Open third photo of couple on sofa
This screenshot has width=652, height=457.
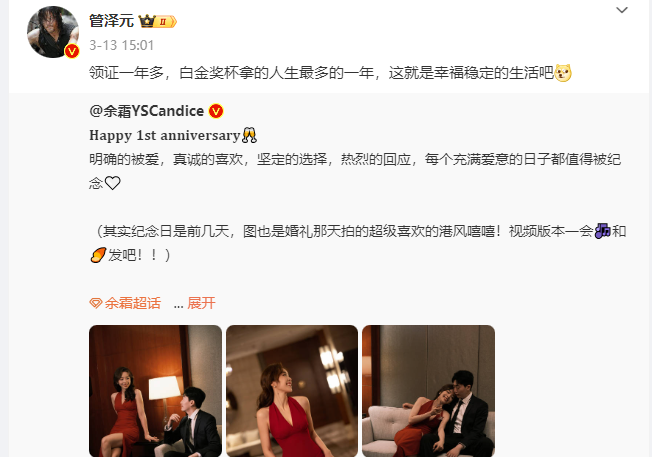(428, 391)
